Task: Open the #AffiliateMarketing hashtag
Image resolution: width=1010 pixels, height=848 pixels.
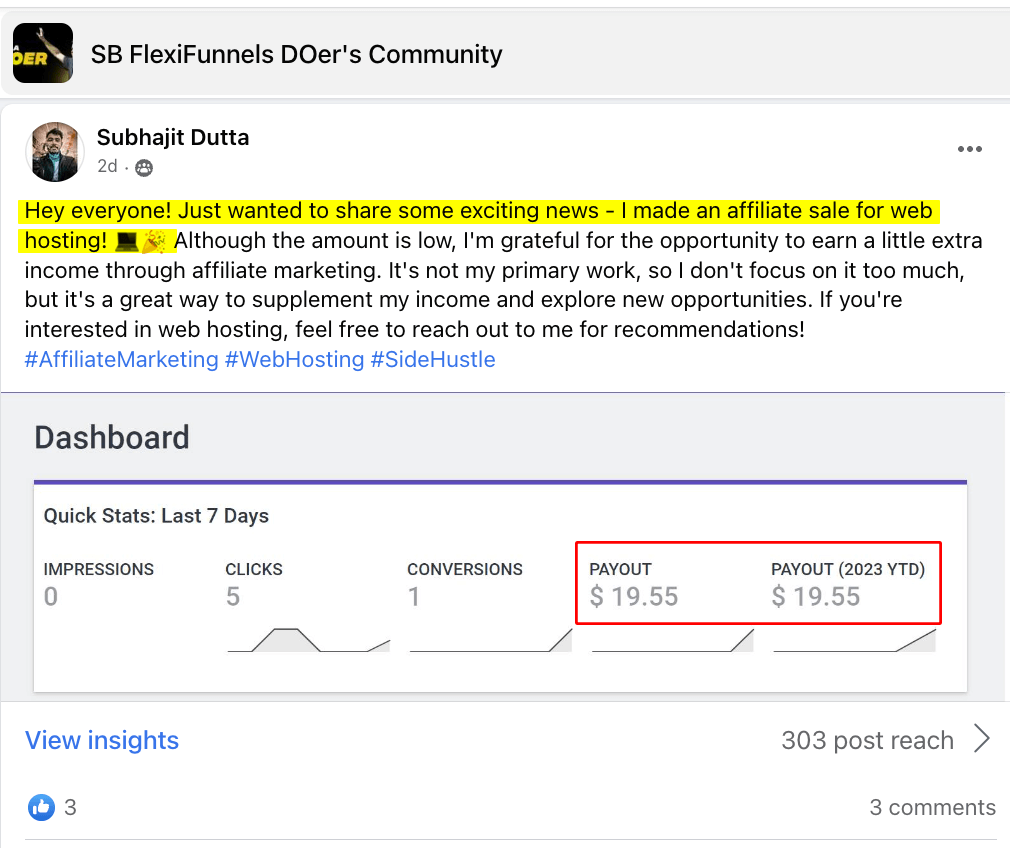Action: 121,359
